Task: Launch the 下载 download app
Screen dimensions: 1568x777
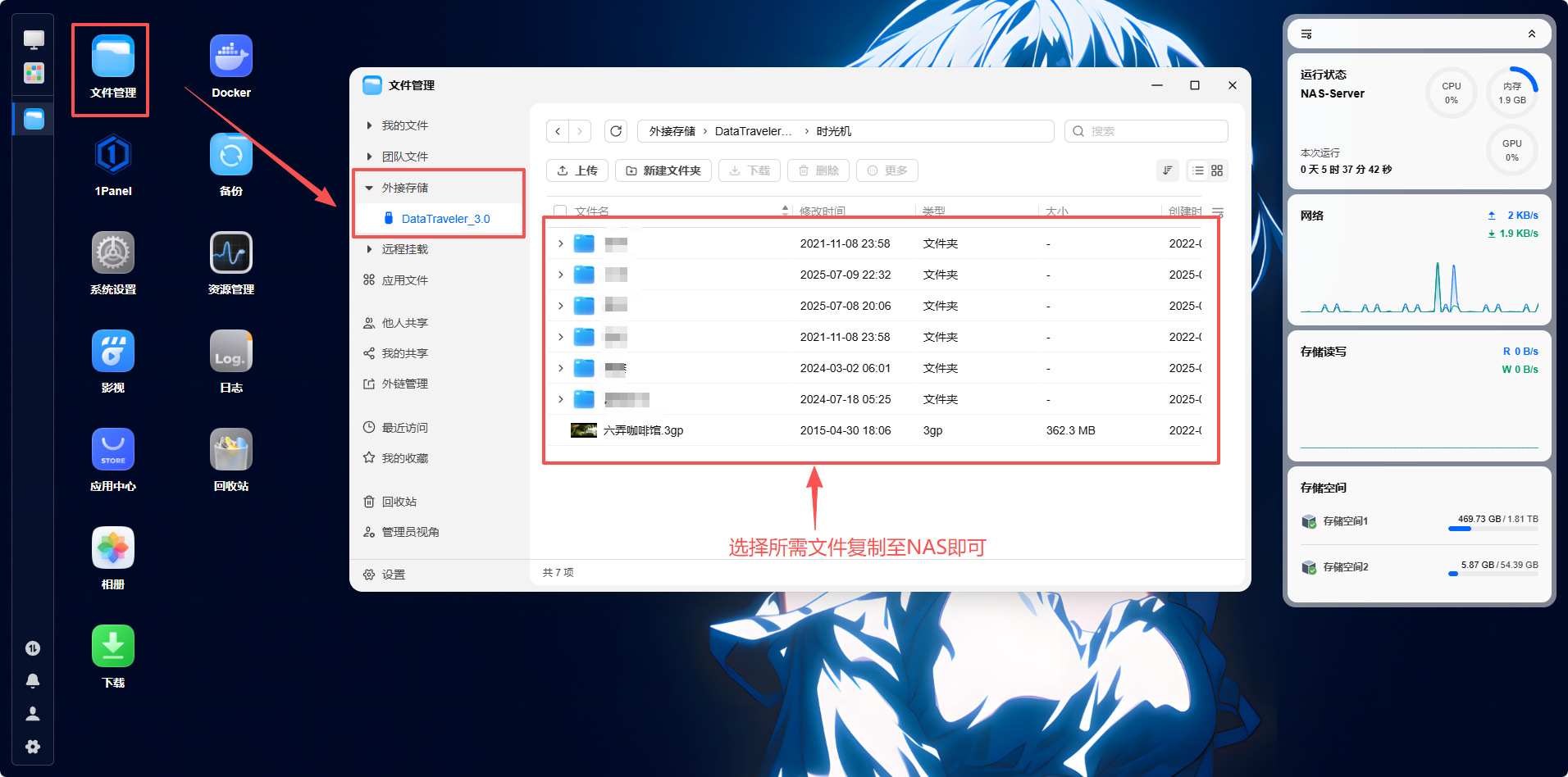Action: point(113,646)
